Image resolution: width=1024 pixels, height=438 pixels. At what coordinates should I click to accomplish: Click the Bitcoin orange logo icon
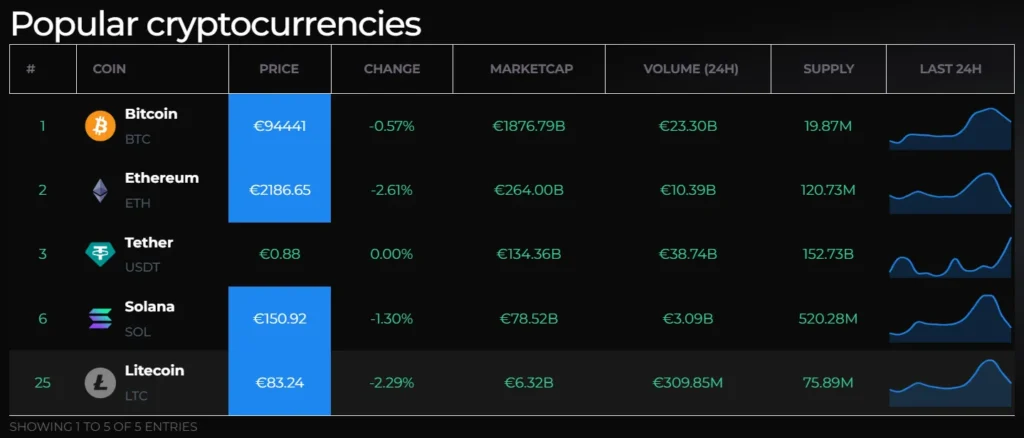click(100, 126)
